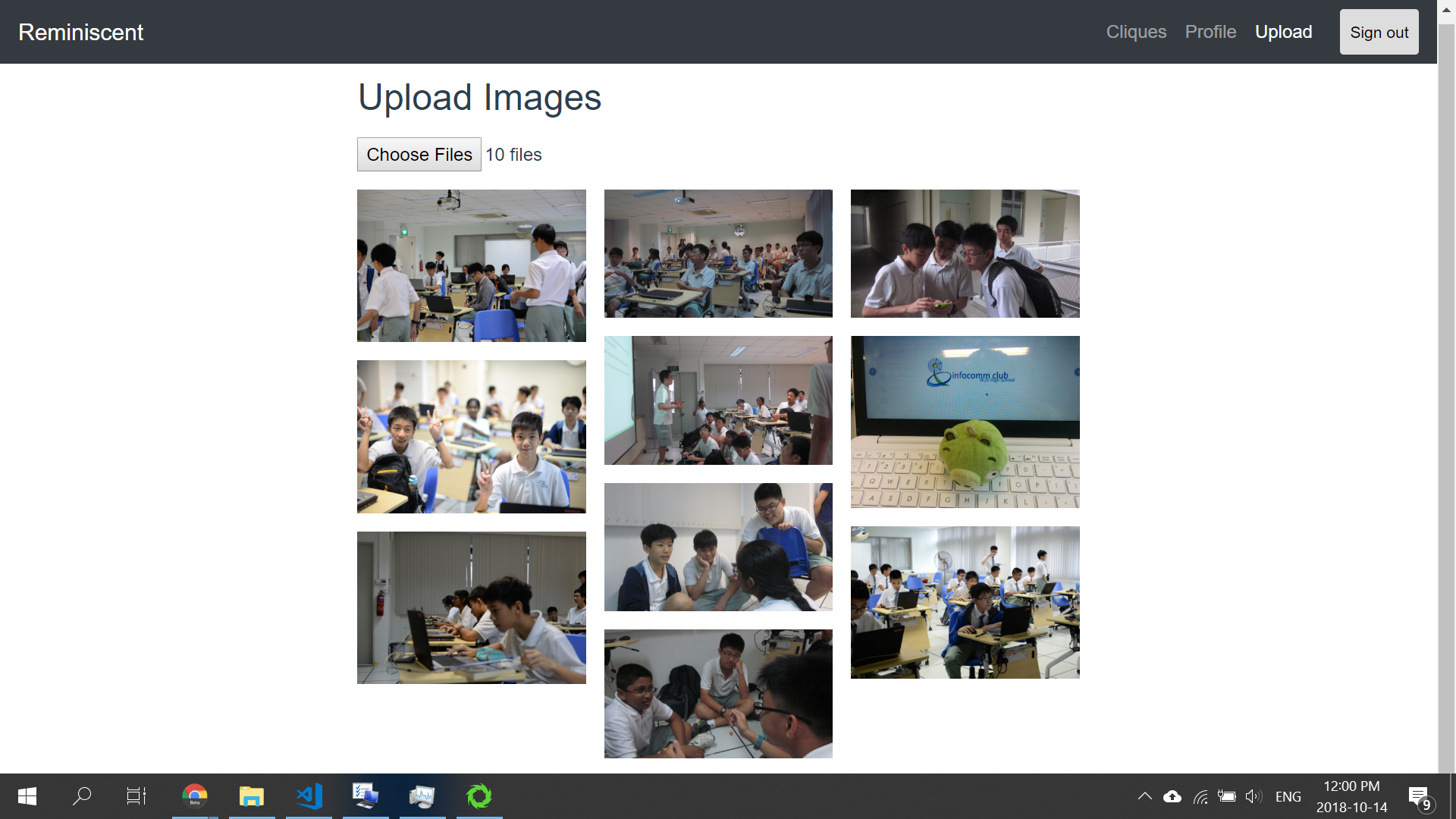The width and height of the screenshot is (1456, 819).
Task: Open the Profile page
Action: pos(1210,32)
